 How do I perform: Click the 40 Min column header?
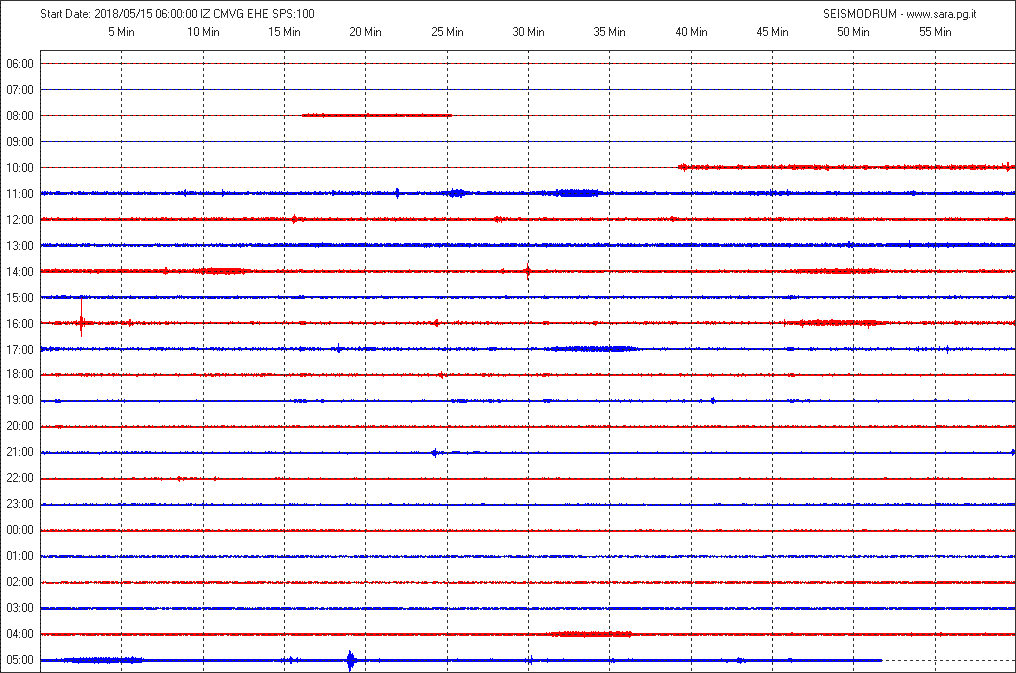(x=691, y=32)
